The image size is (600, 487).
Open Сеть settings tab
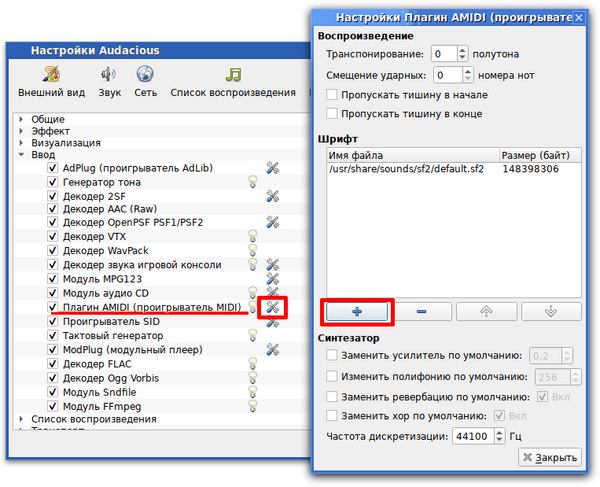click(145, 81)
